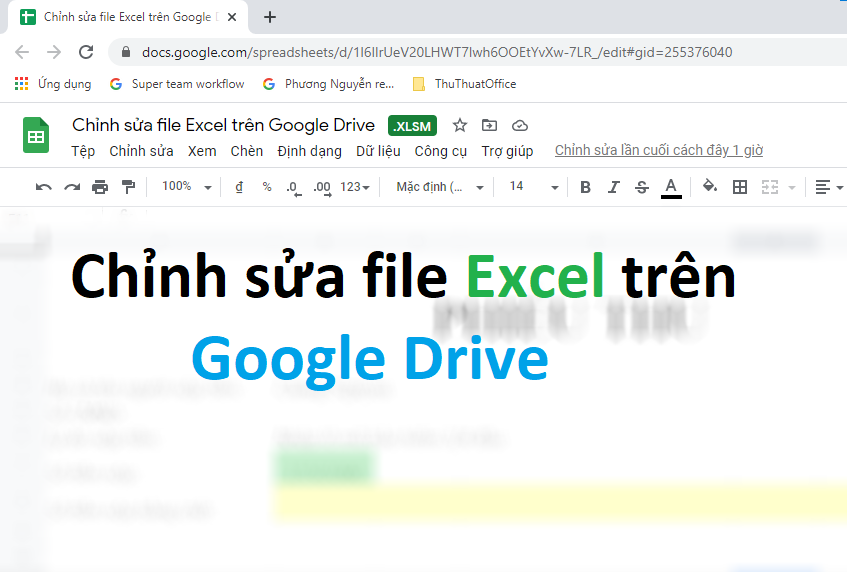Open the 100% zoom dropdown
The width and height of the screenshot is (847, 572).
(187, 187)
